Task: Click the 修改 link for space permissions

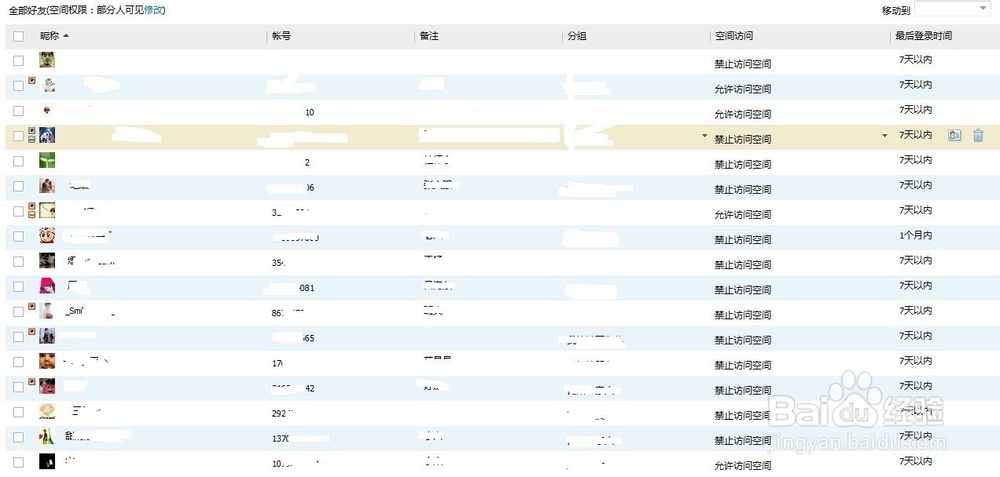Action: [x=154, y=10]
